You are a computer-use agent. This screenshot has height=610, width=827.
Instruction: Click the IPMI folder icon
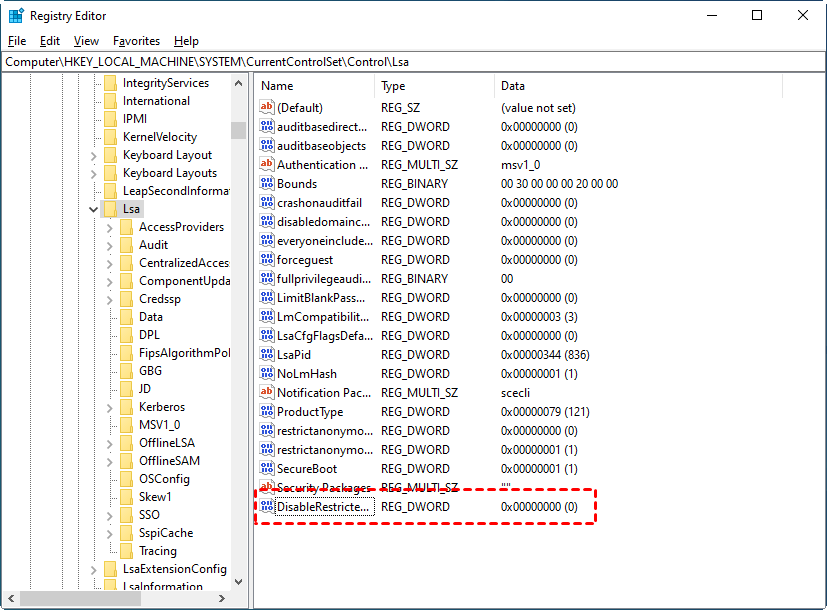point(111,119)
